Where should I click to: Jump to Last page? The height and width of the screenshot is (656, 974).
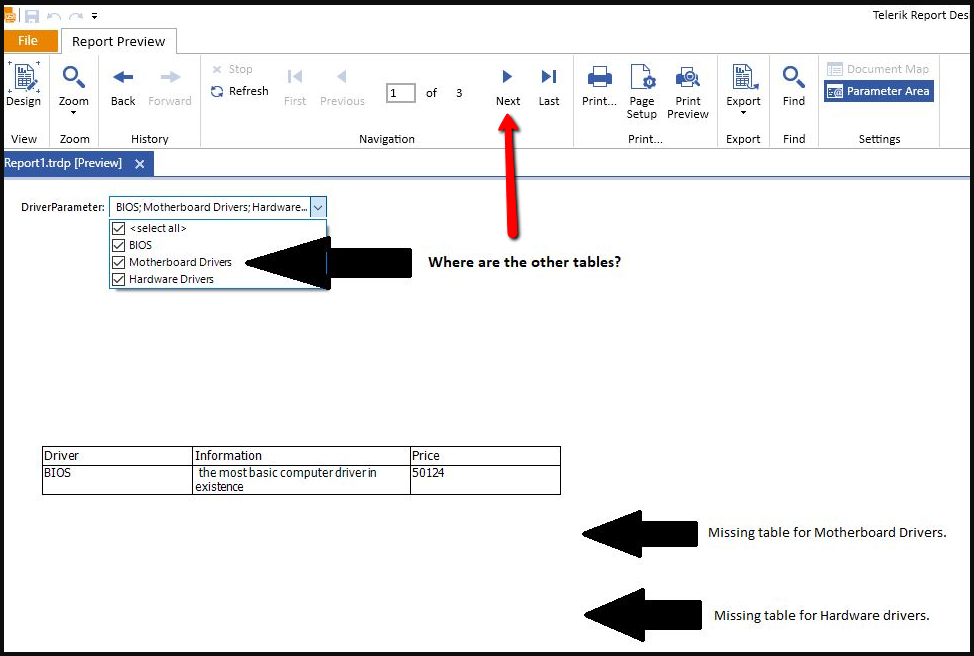[x=548, y=87]
